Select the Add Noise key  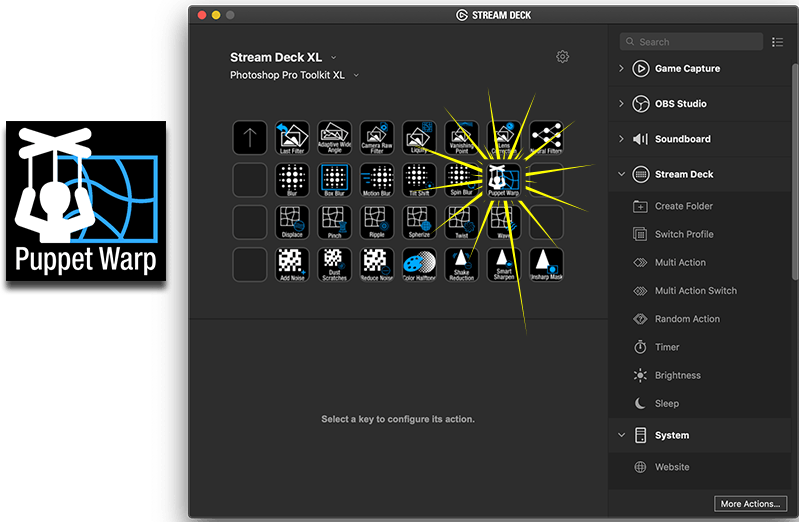(292, 265)
